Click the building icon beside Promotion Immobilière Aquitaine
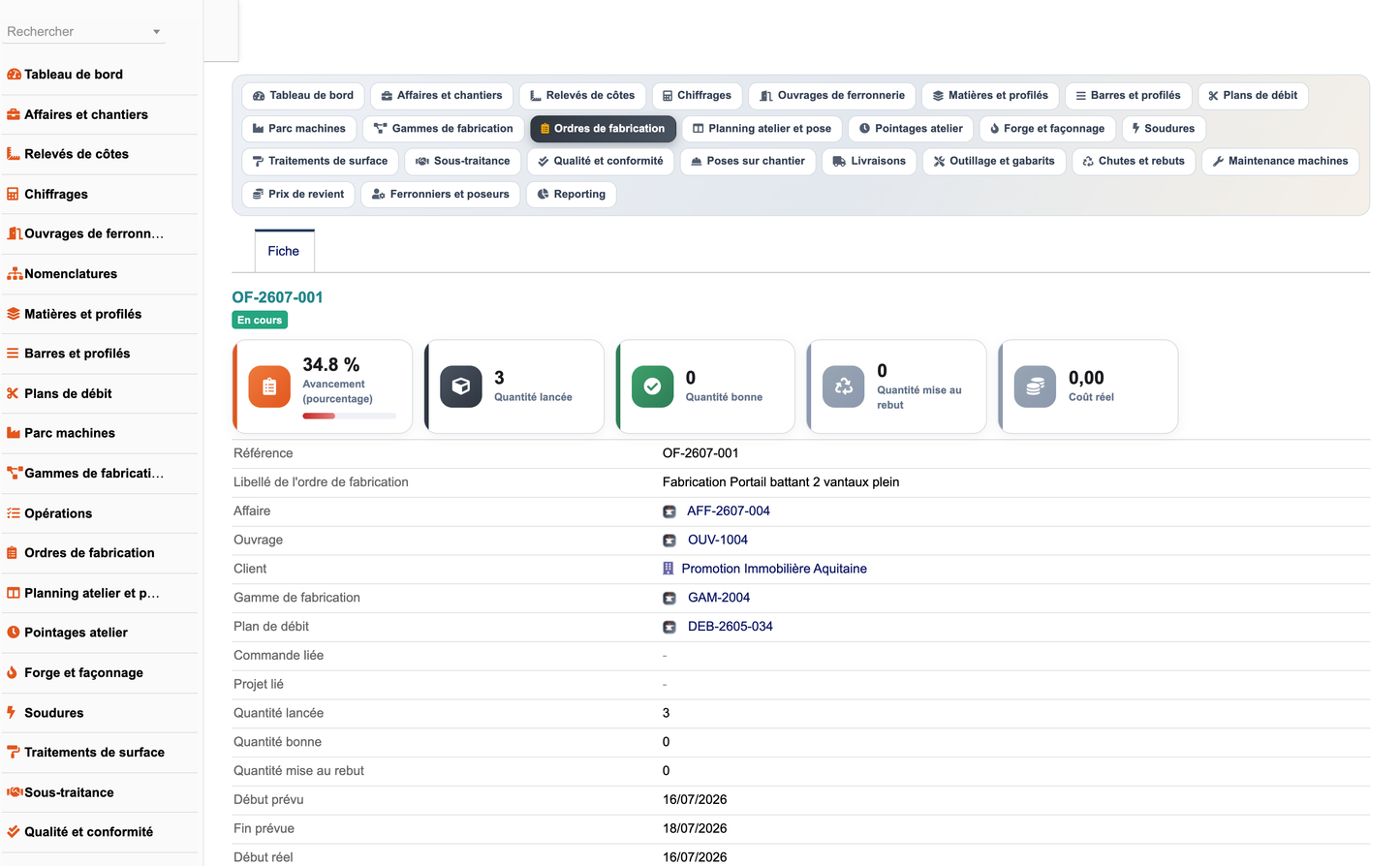The width and height of the screenshot is (1400, 866). (668, 569)
